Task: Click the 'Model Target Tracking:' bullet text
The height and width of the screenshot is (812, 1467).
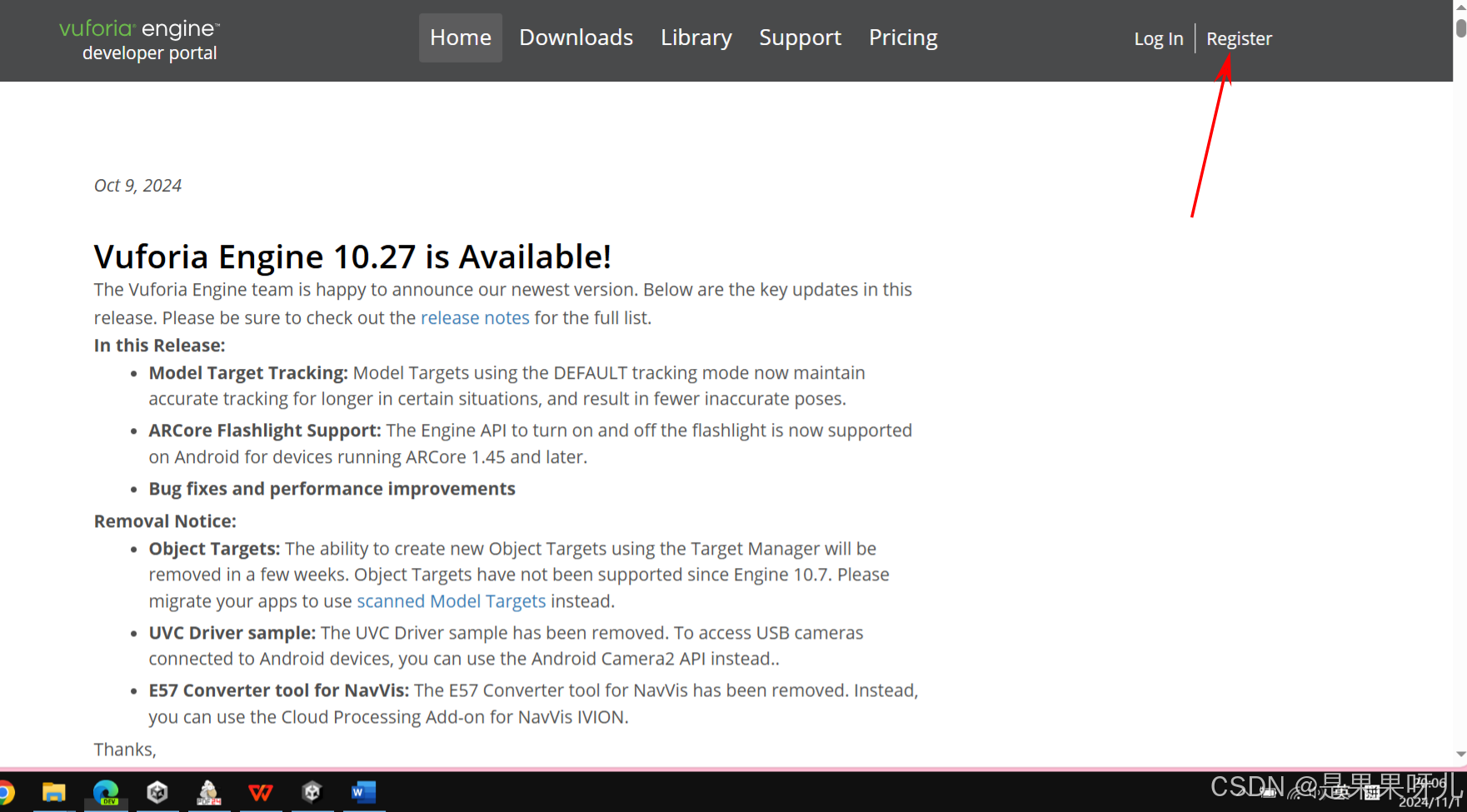Action: coord(248,373)
